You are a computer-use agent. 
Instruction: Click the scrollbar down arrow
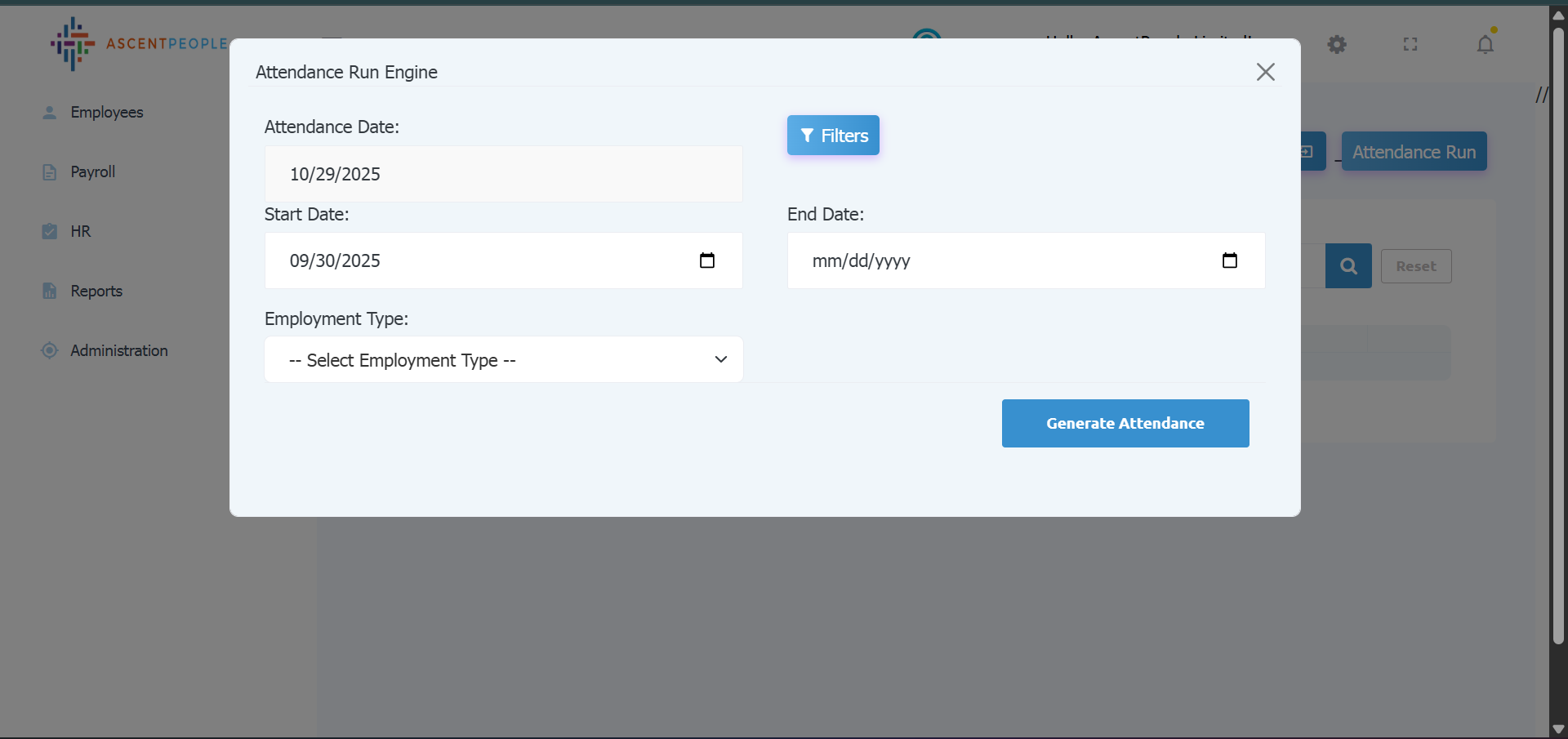pyautogui.click(x=1558, y=729)
